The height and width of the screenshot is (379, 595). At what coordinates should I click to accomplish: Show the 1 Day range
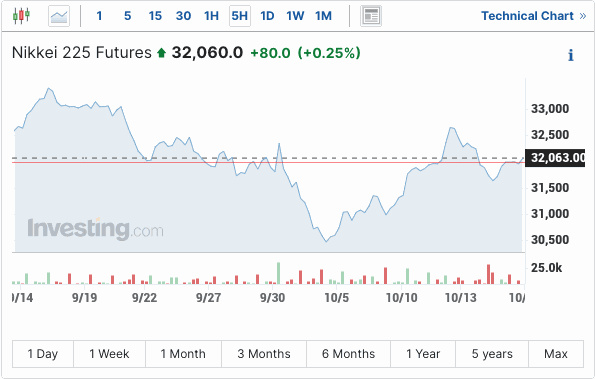click(43, 354)
